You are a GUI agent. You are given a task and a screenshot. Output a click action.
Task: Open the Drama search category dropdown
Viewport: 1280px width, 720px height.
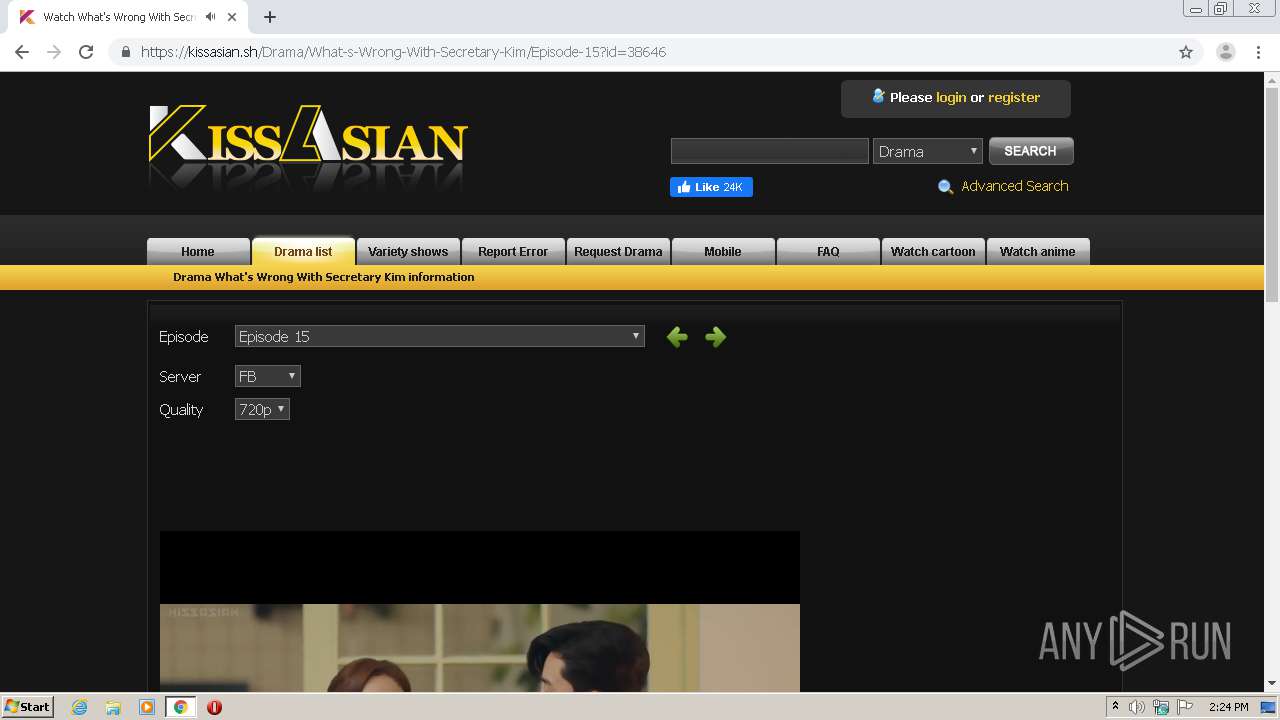tap(928, 151)
